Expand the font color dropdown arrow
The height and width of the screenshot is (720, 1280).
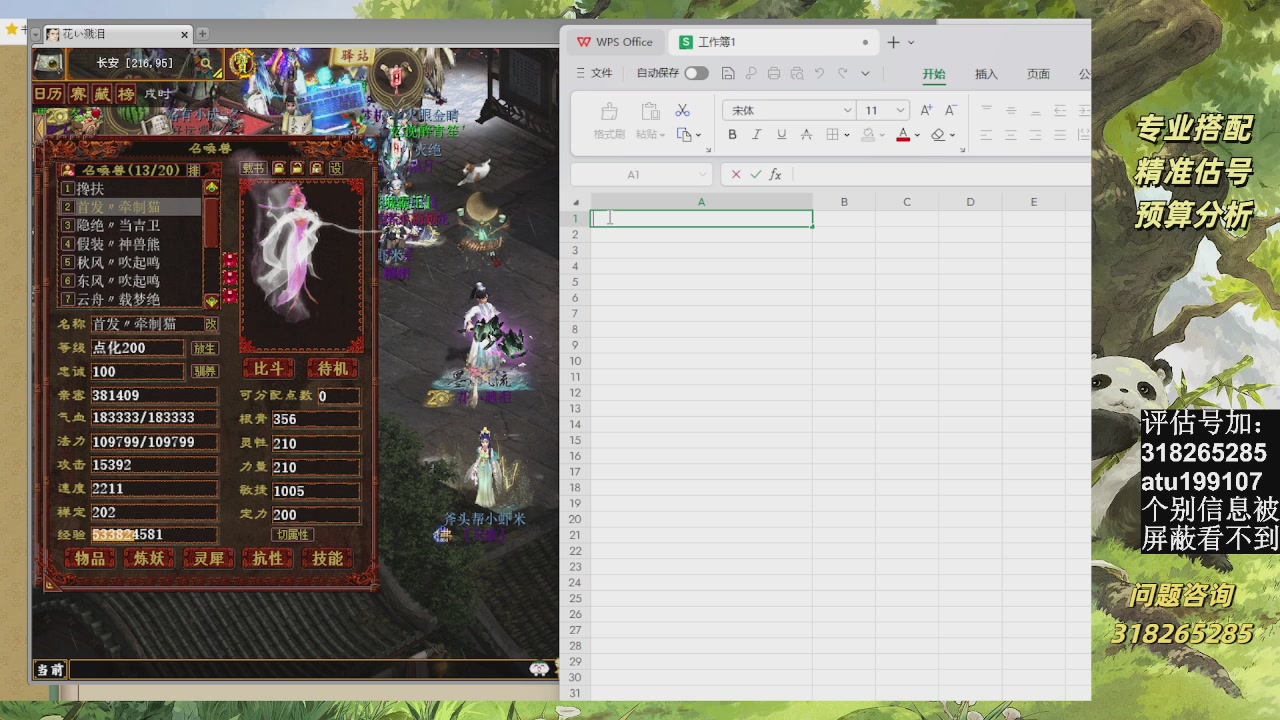(x=917, y=135)
